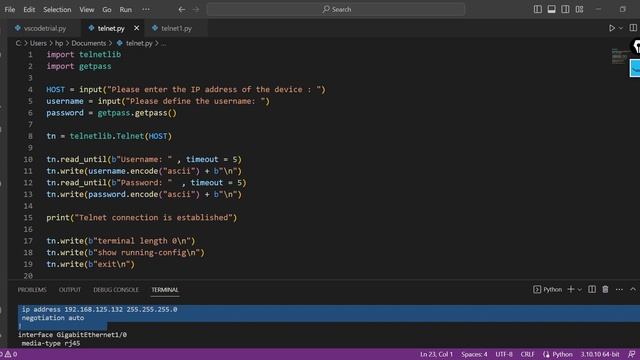Screen dimensions: 640x360
Task: Click 'negotiation auto' in terminal output
Action: pos(53,318)
